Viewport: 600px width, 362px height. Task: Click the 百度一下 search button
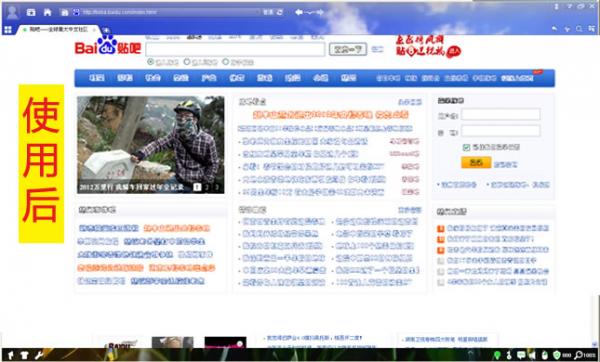coord(348,49)
